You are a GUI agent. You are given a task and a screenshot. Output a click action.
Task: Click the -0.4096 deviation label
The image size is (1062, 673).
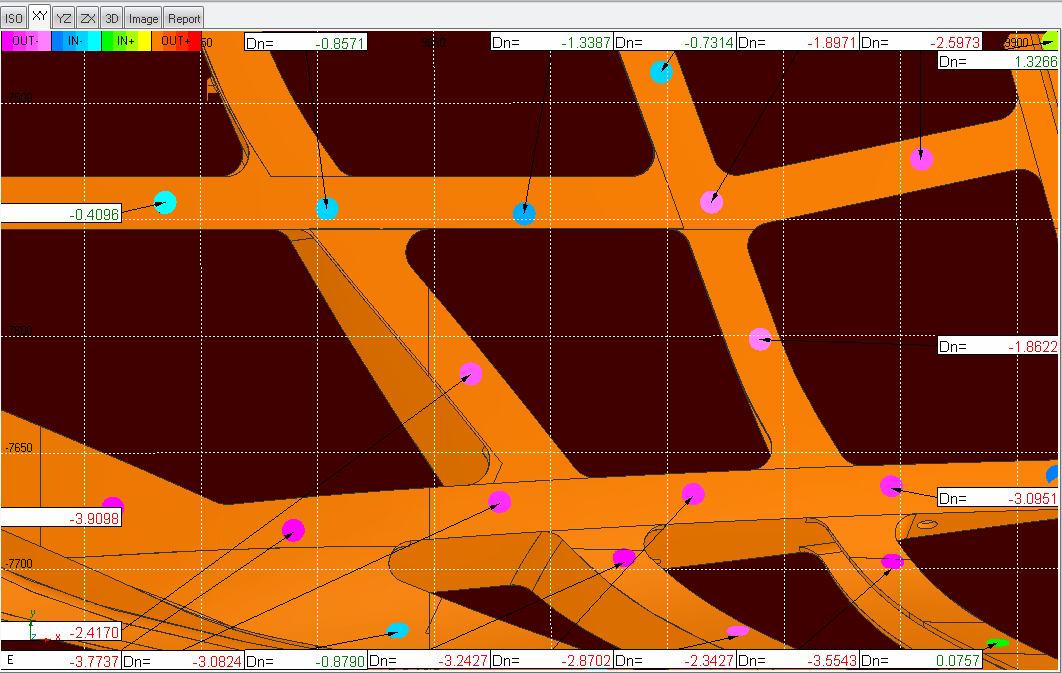[x=61, y=213]
